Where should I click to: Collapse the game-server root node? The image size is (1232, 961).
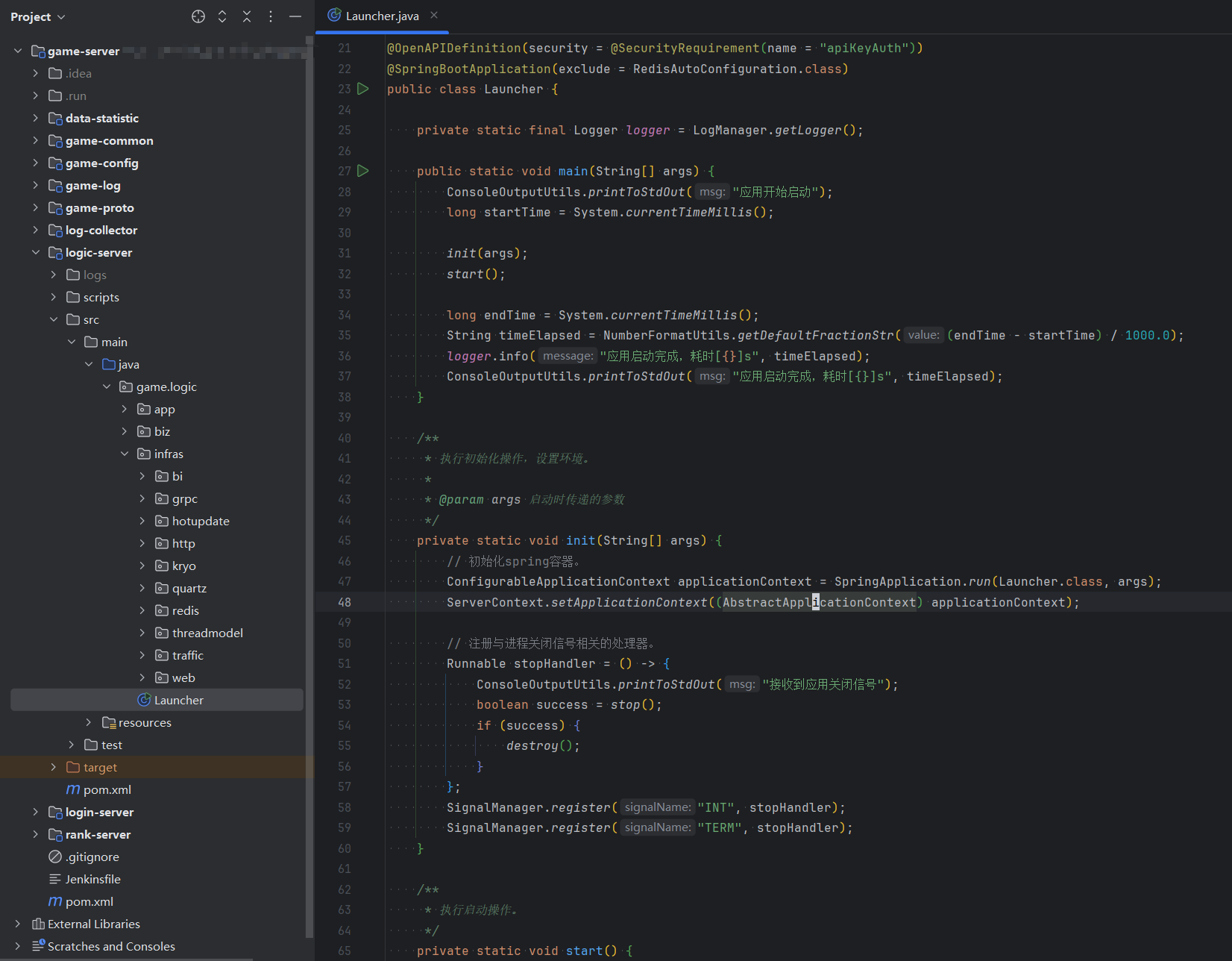click(x=18, y=51)
